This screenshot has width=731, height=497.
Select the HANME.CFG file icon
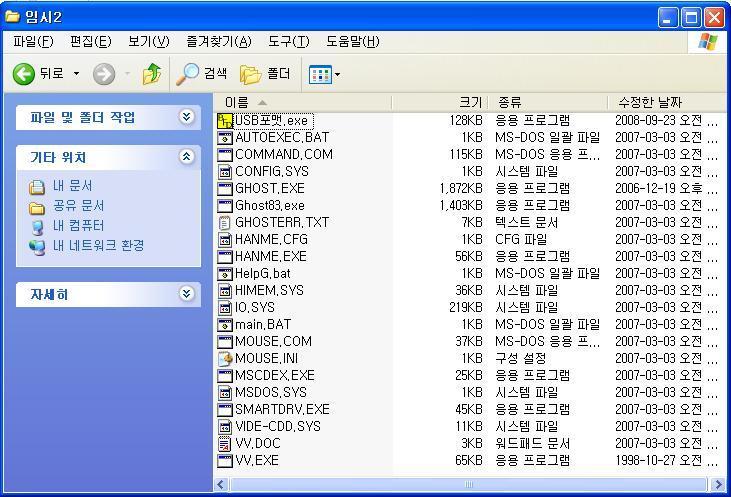225,240
